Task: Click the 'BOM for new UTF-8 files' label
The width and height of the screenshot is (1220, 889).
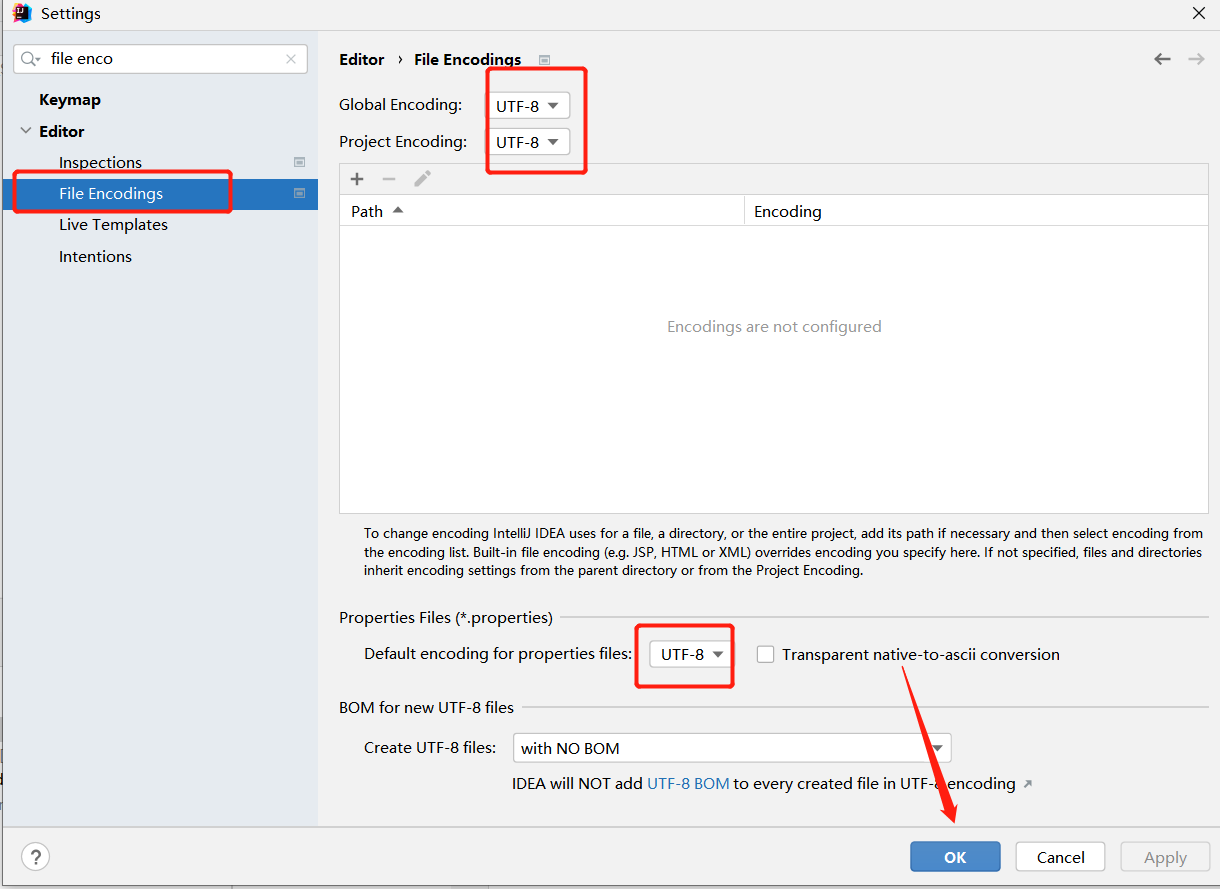Action: [426, 708]
